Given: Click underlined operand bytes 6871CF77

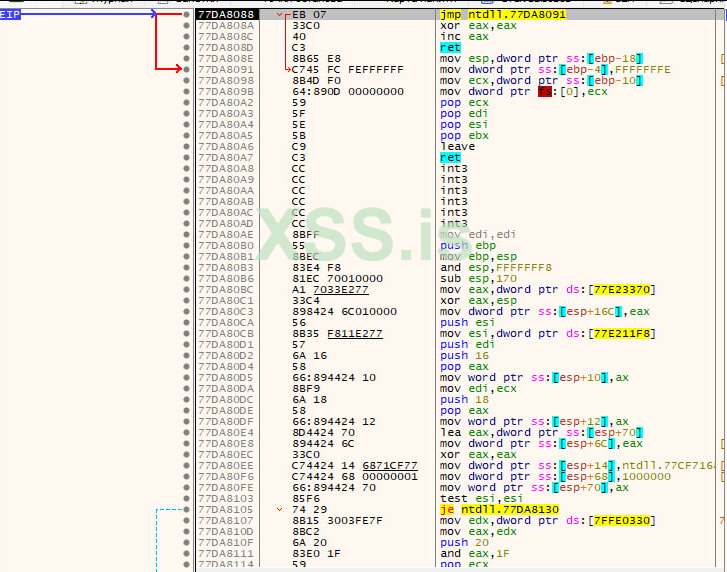Looking at the screenshot, I should tap(390, 465).
